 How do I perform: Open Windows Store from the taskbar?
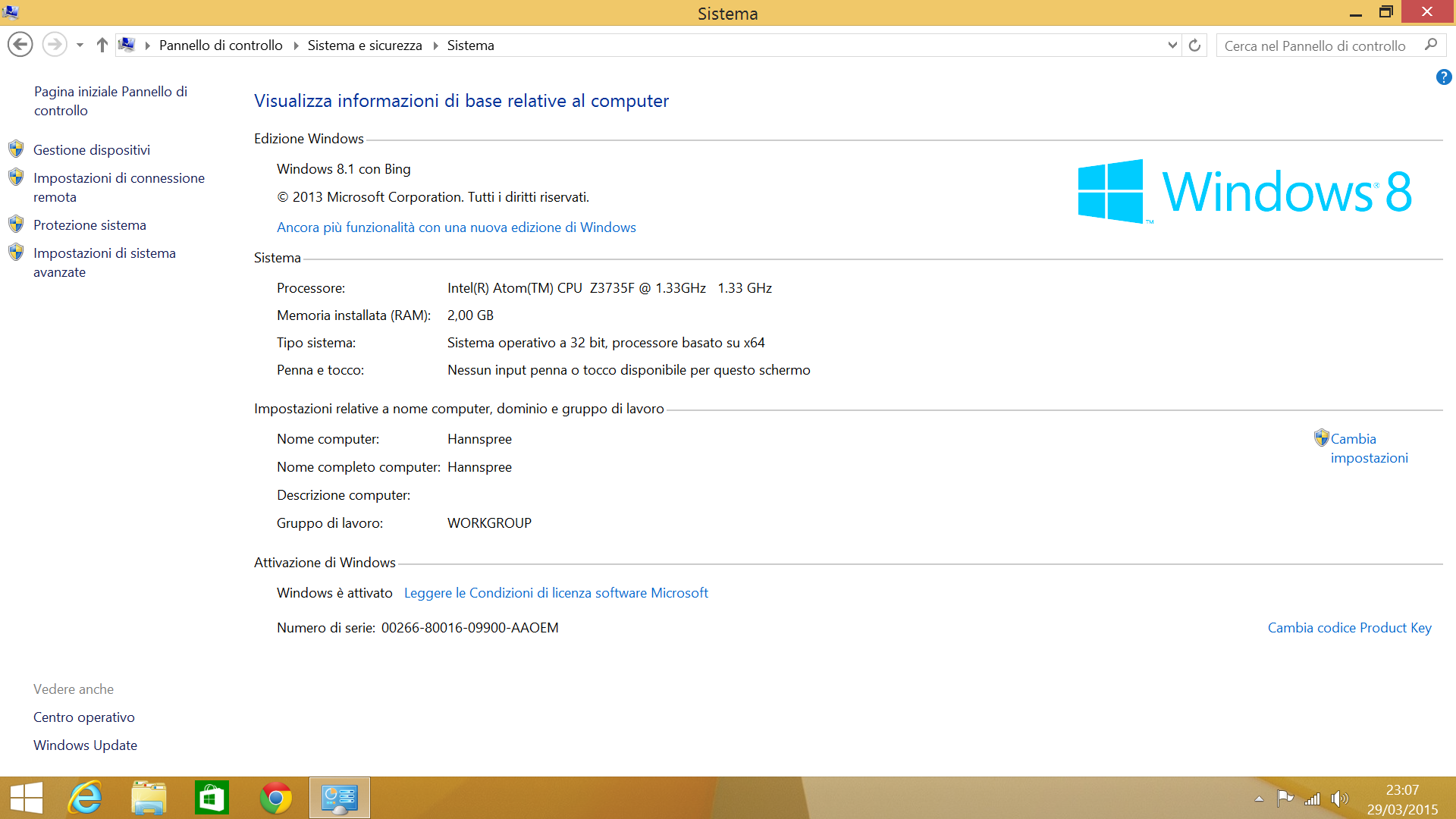[x=212, y=798]
